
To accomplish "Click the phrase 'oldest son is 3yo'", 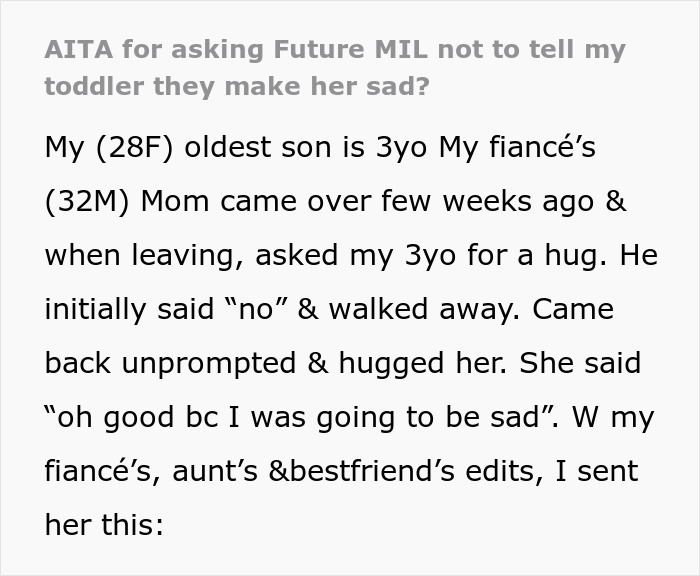I will 305,146.
